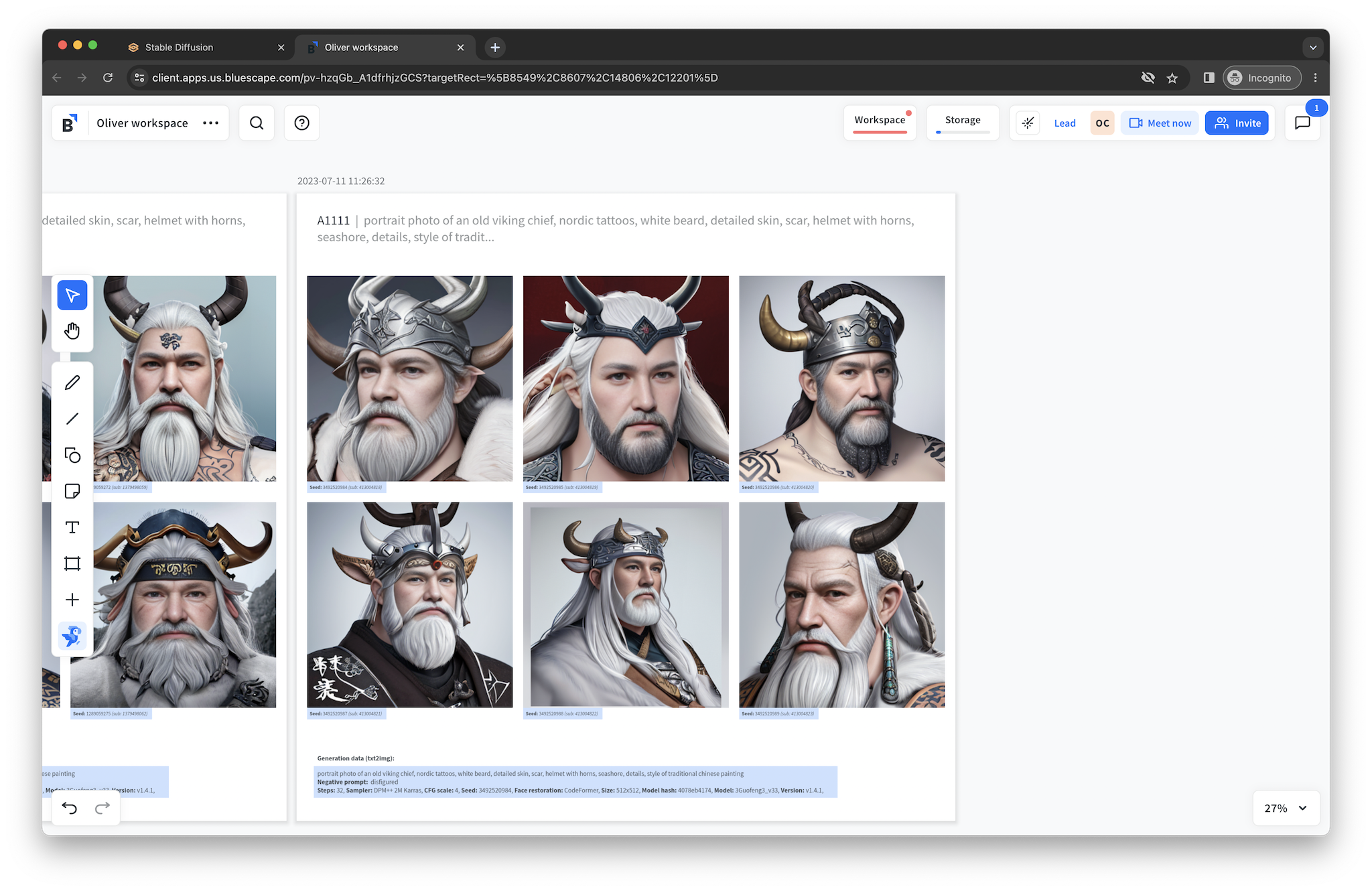Toggle the side panel in Chrome
The height and width of the screenshot is (891, 1372).
click(1209, 78)
